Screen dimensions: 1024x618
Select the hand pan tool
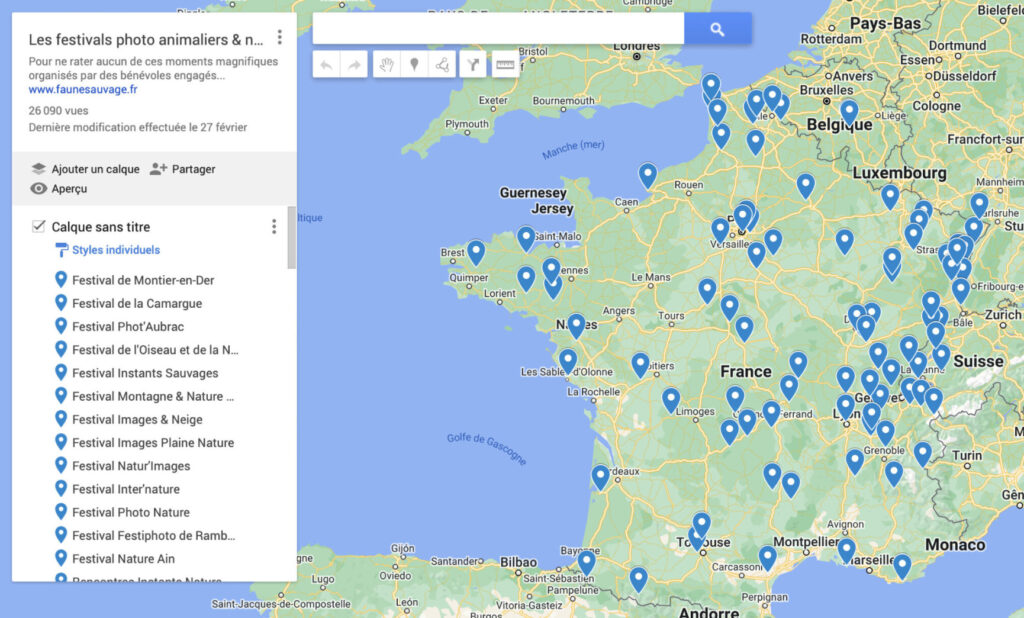point(386,65)
